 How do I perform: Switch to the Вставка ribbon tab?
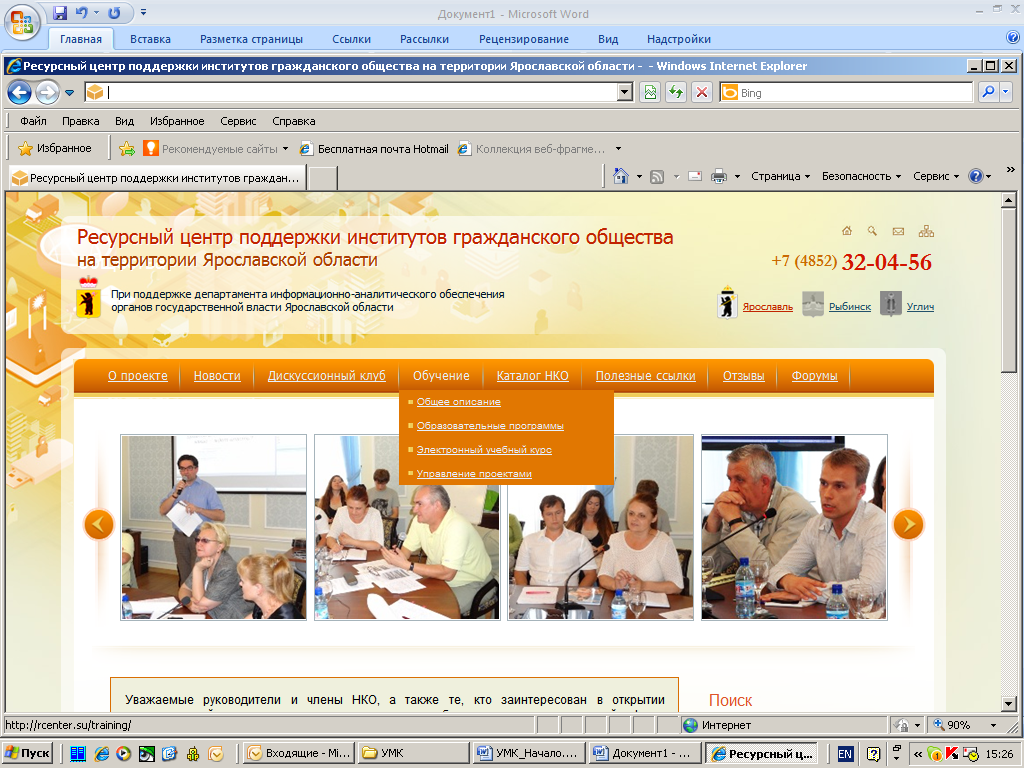click(150, 39)
